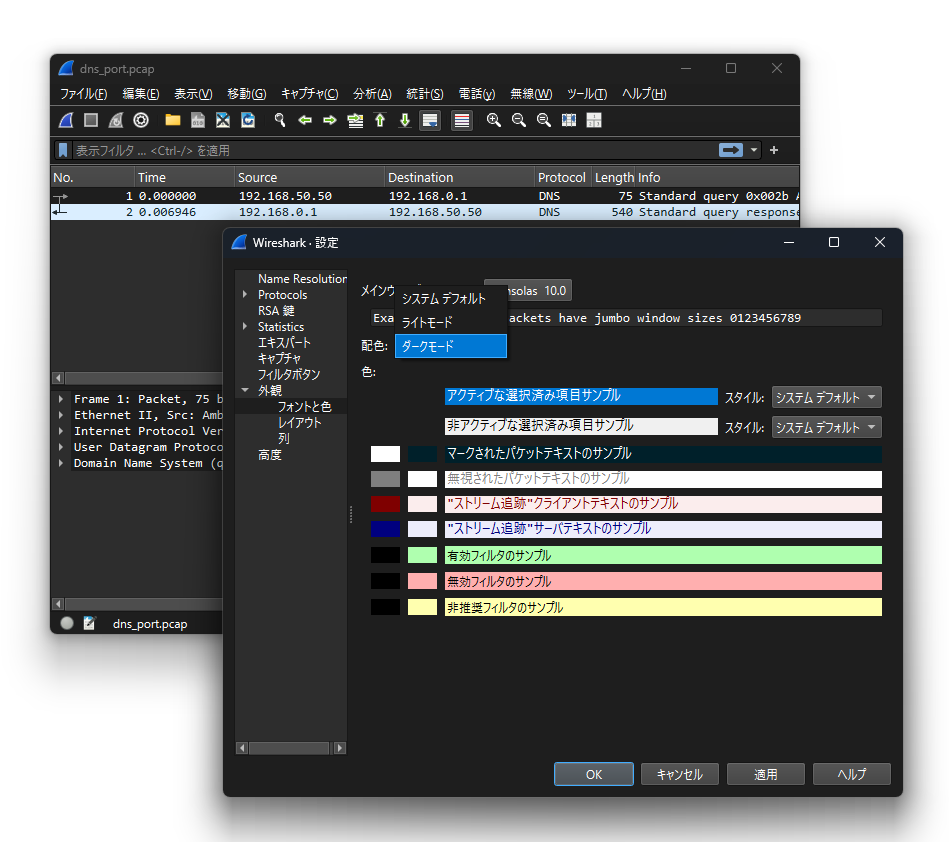Image resolution: width=949 pixels, height=842 pixels.
Task: Click settings tree horizontal scrollbar right arrow
Action: [340, 748]
